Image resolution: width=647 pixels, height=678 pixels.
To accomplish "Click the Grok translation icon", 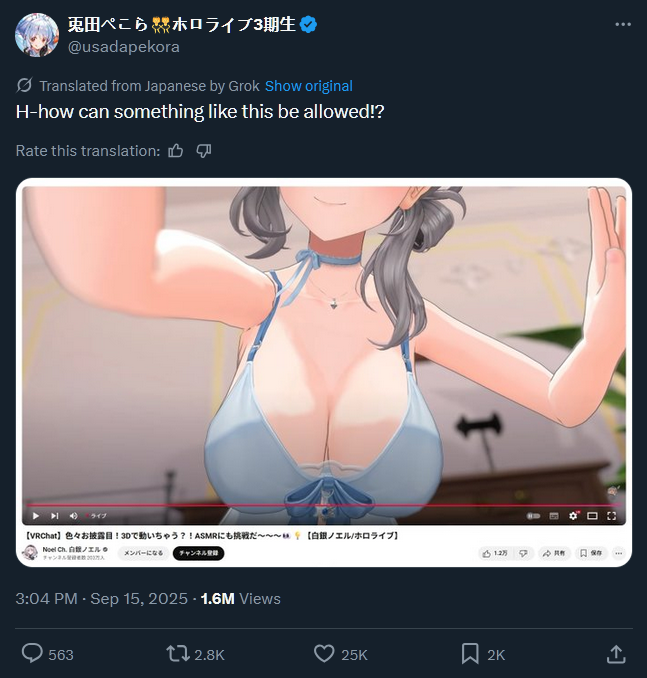I will pyautogui.click(x=24, y=86).
